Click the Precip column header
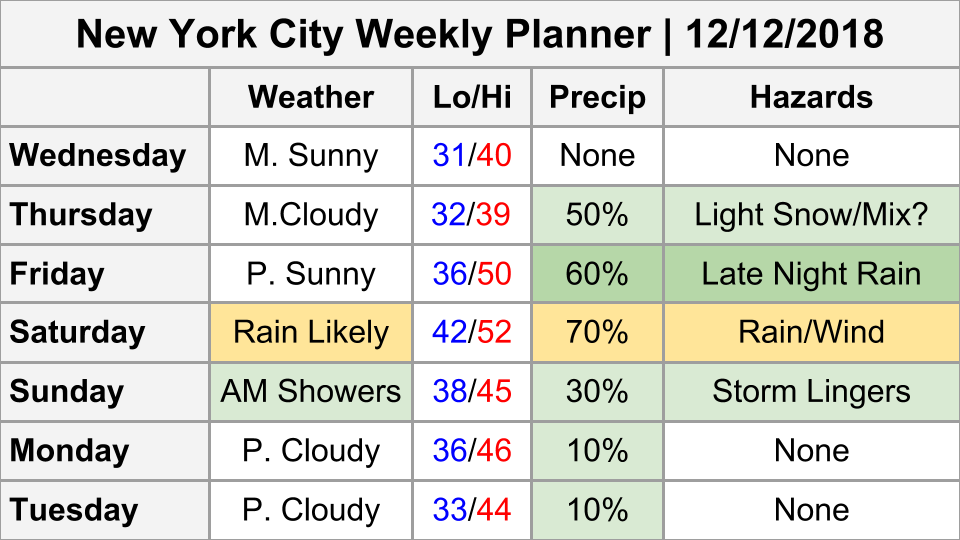The width and height of the screenshot is (960, 540). point(598,97)
